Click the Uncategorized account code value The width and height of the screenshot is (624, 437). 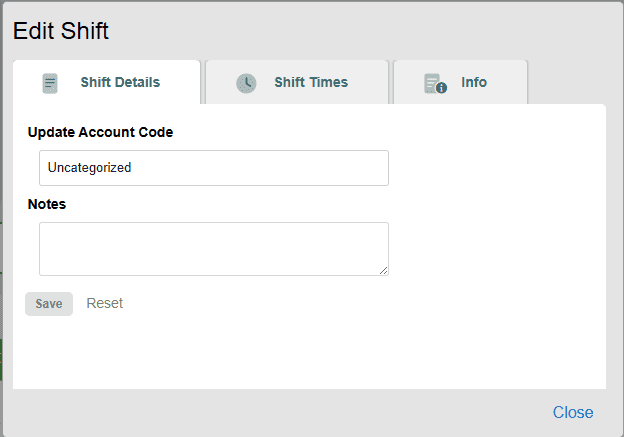point(90,168)
